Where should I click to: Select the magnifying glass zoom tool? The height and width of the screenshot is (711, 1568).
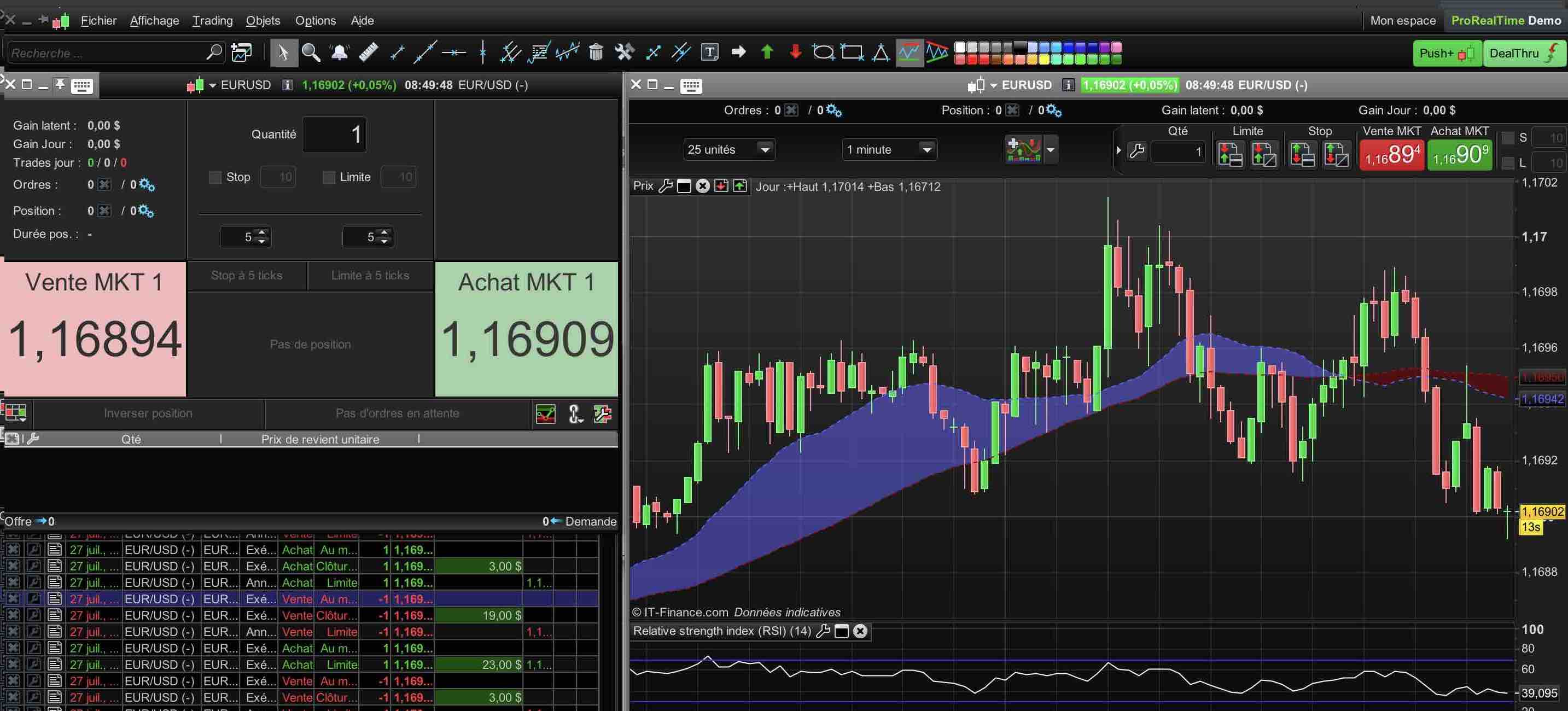tap(311, 53)
